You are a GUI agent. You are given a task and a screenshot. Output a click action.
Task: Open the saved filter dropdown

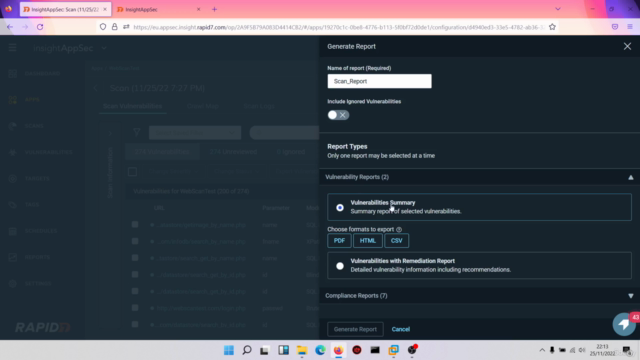[195, 133]
